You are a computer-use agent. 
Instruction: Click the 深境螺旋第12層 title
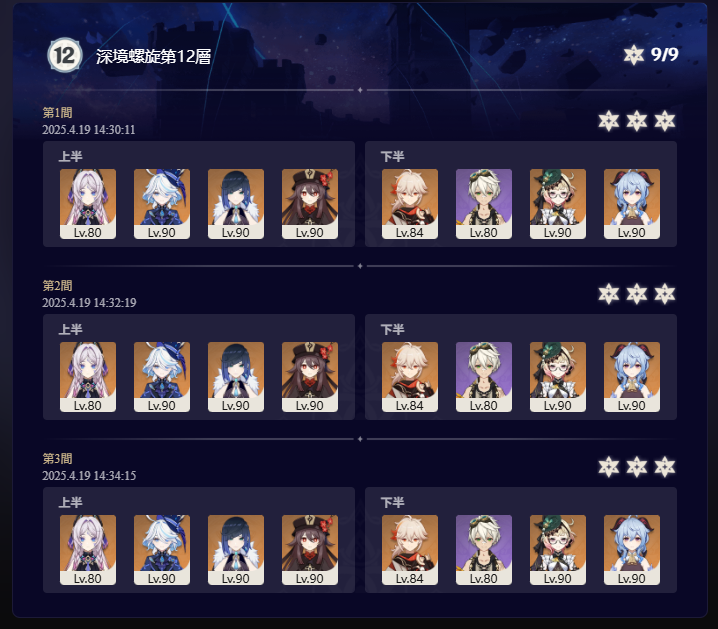(153, 56)
